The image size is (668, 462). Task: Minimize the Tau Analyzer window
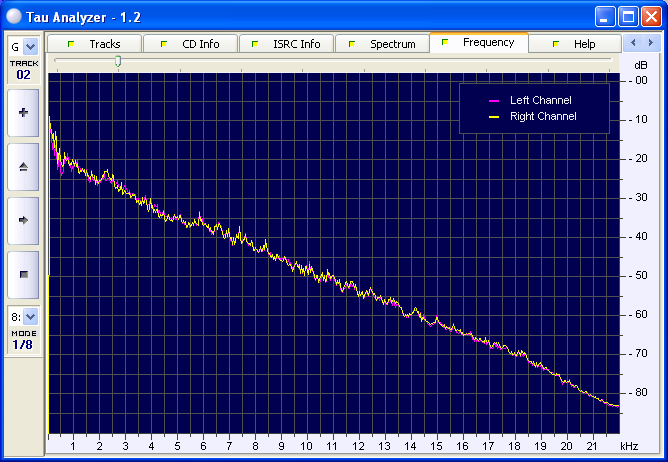click(x=605, y=16)
